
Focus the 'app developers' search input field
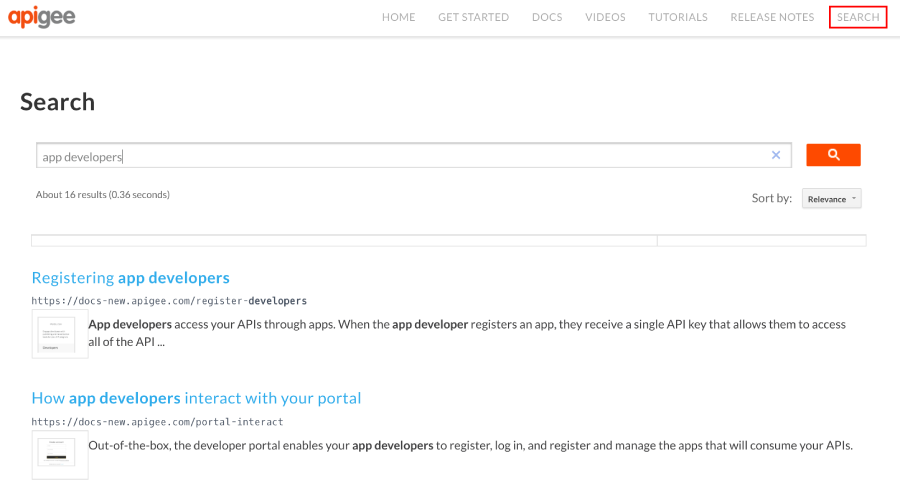tap(400, 156)
